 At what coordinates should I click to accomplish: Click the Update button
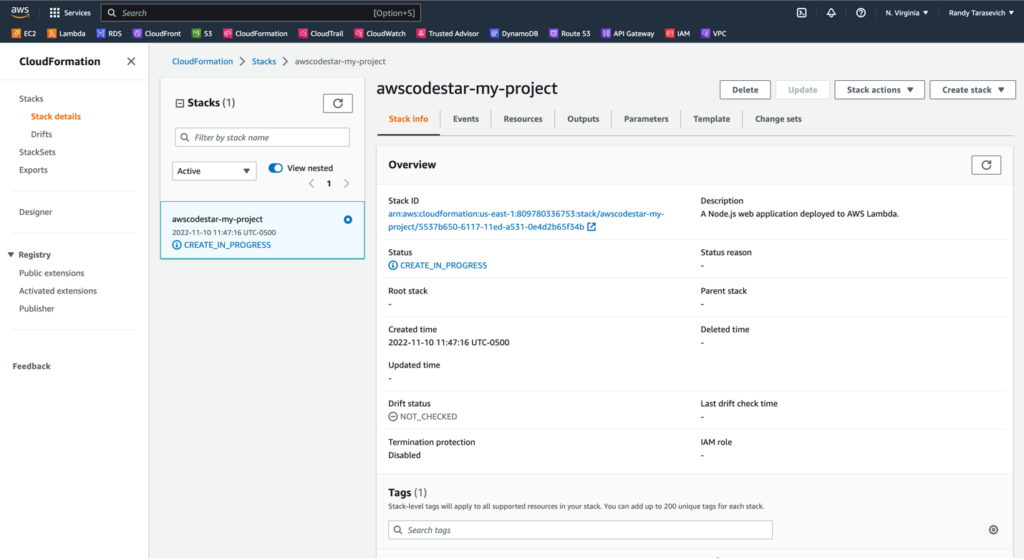point(802,90)
